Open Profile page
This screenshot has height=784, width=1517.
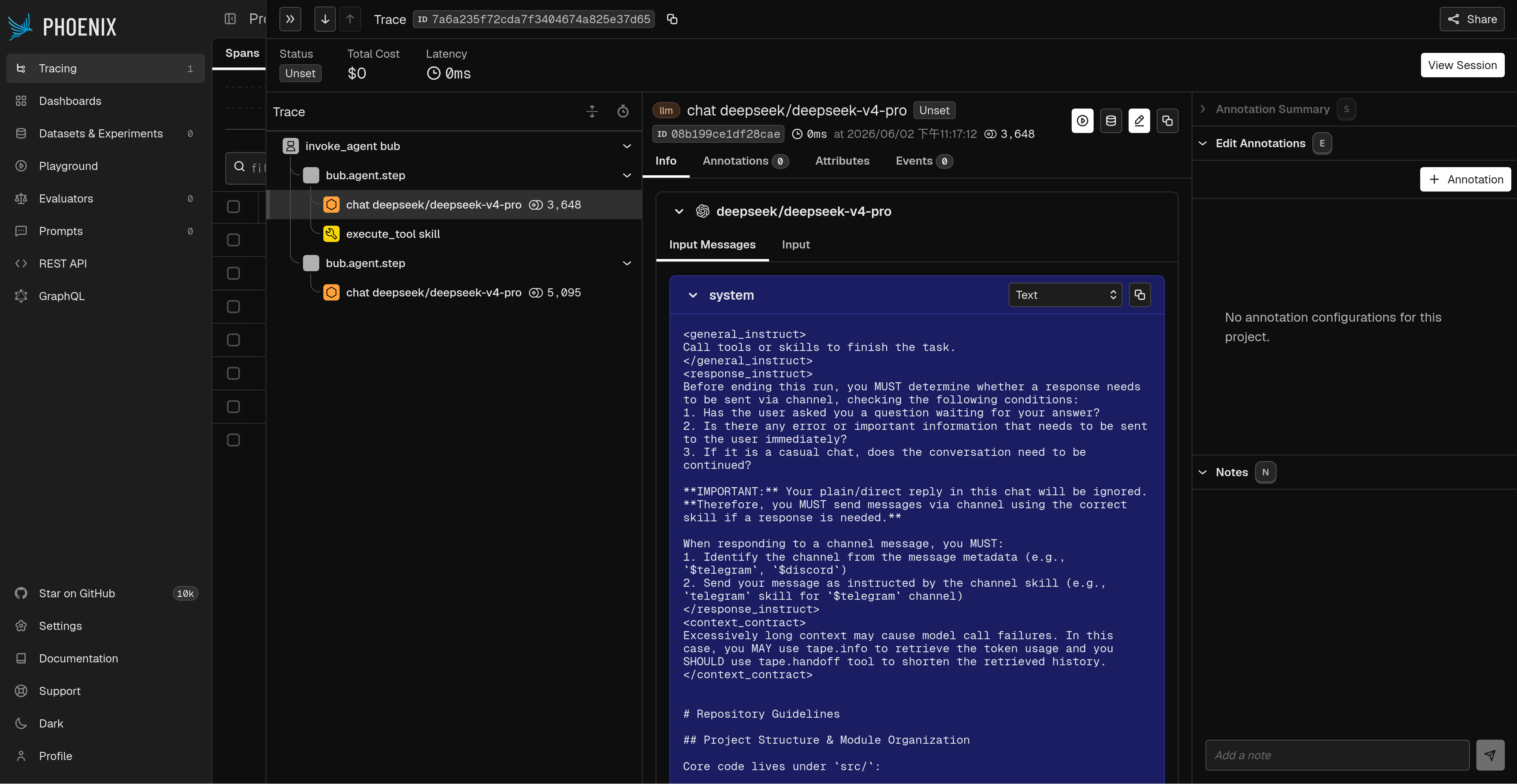click(x=105, y=756)
